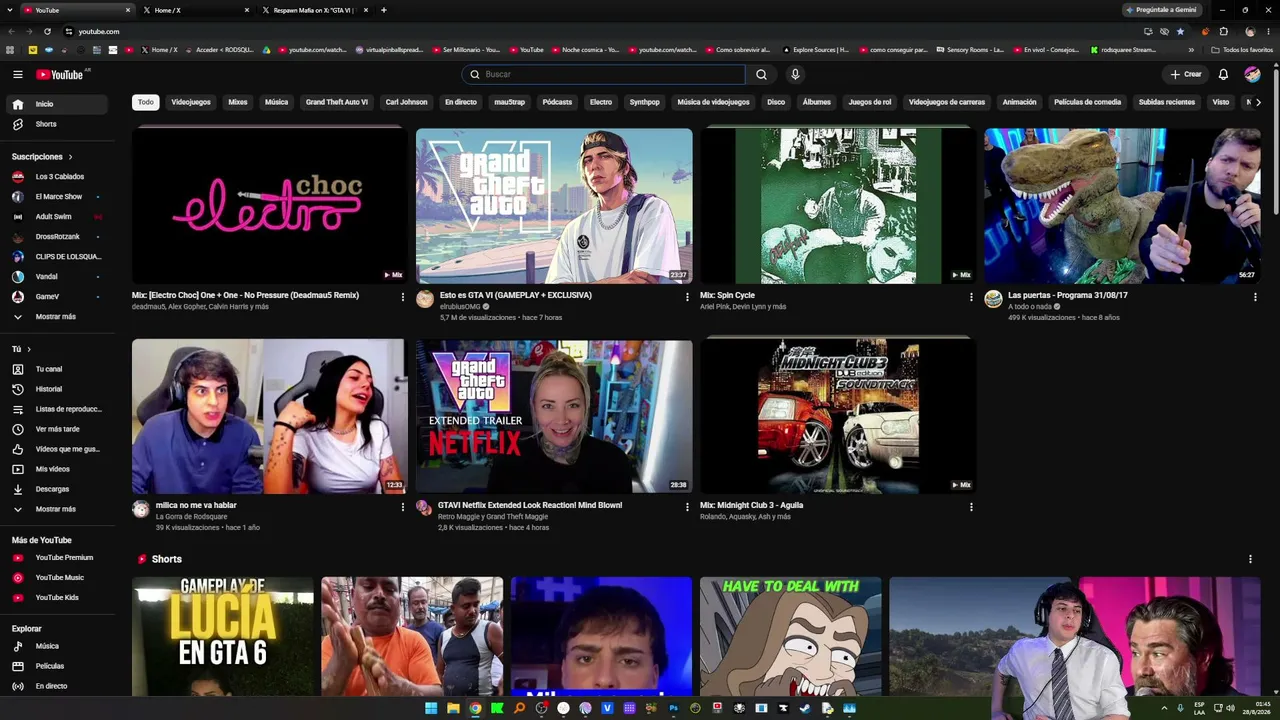Open Tu canal in the sidebar
Screen dimensions: 1280x720
coord(57,369)
